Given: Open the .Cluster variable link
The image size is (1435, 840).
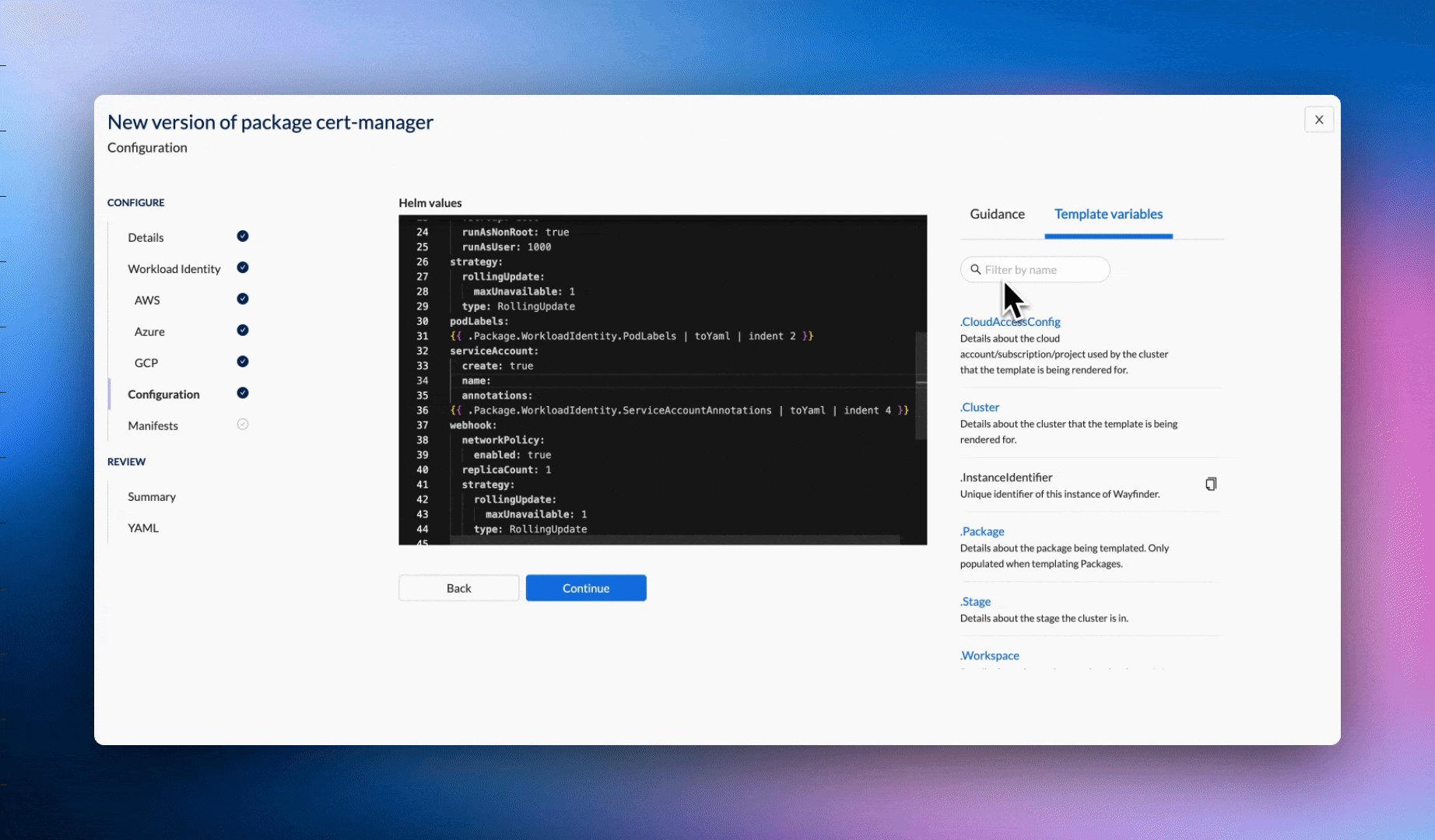Looking at the screenshot, I should (x=980, y=408).
